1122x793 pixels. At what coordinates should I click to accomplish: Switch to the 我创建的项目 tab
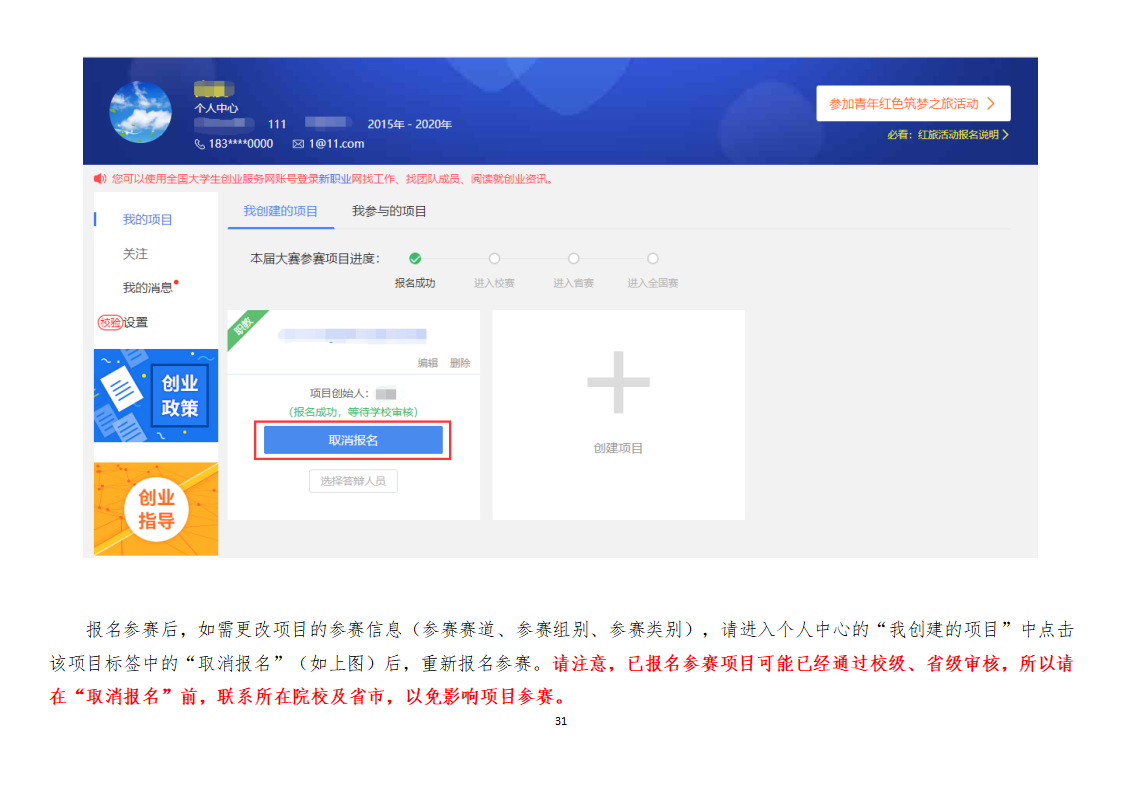[280, 211]
